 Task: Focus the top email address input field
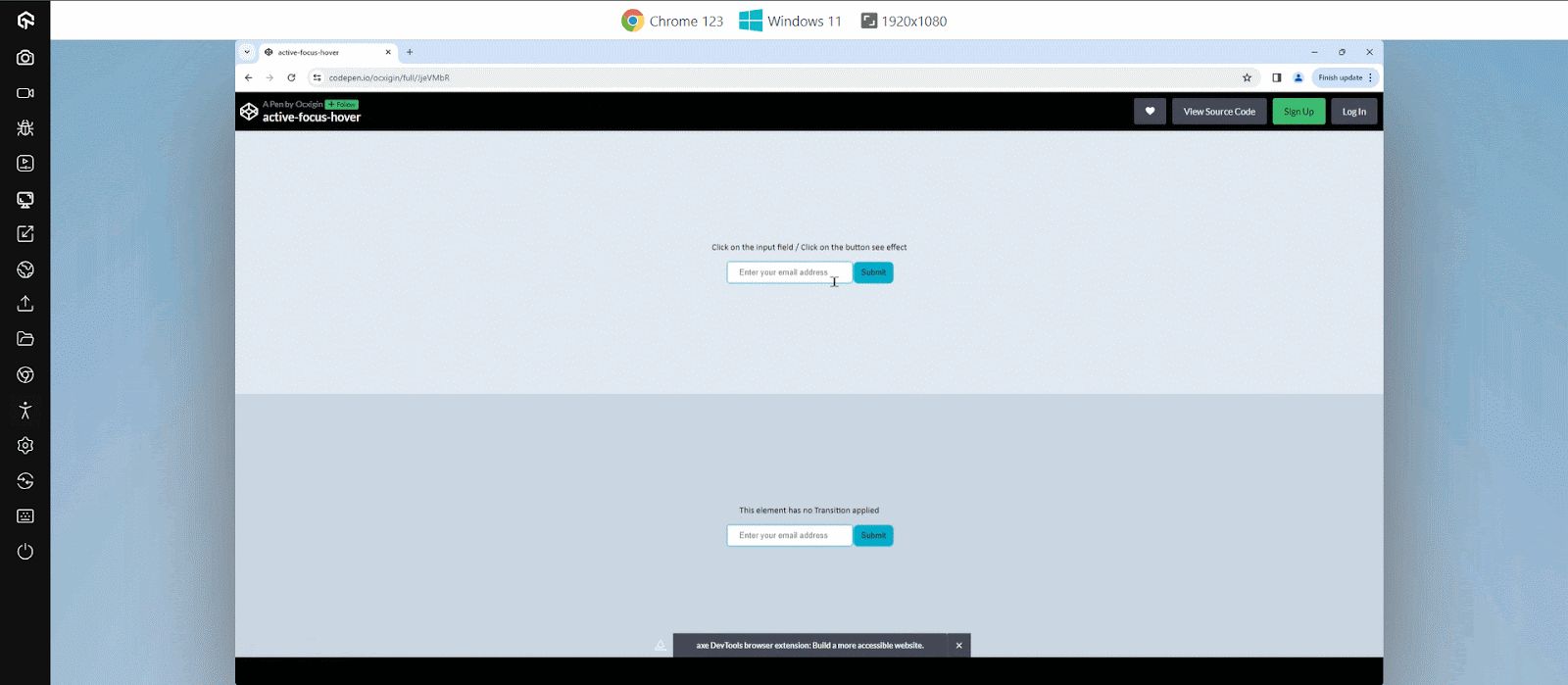click(x=789, y=272)
